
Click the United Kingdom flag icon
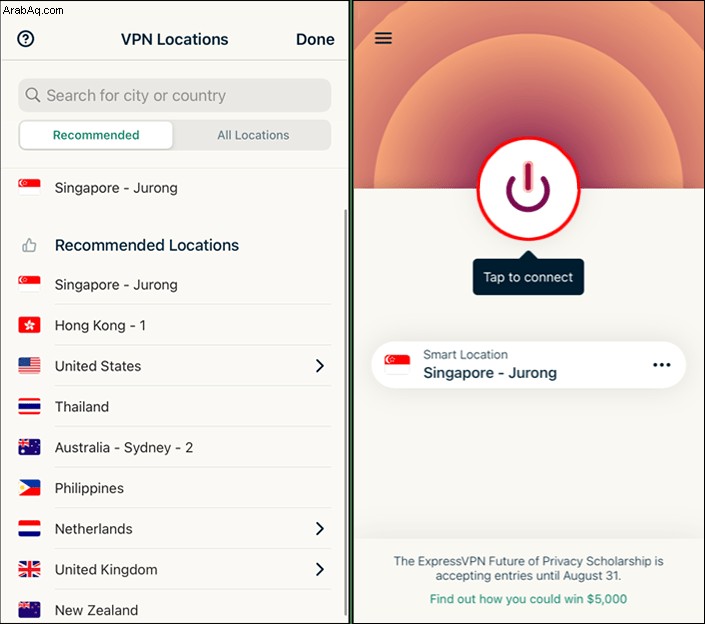29,569
